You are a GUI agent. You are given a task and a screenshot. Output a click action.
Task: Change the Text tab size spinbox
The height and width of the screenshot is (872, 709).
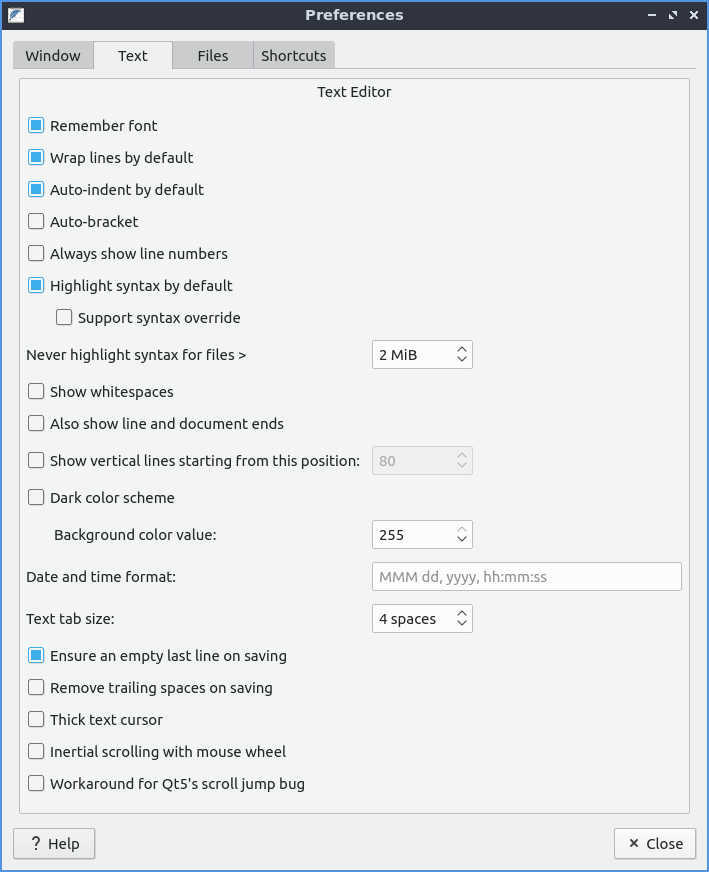[x=421, y=619]
